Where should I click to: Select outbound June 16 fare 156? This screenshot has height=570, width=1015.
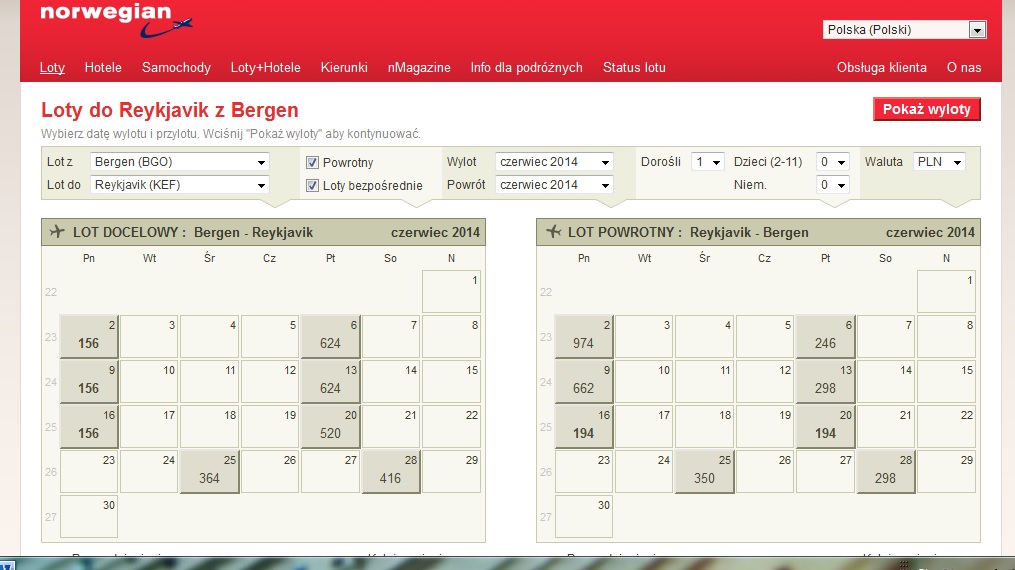[89, 426]
